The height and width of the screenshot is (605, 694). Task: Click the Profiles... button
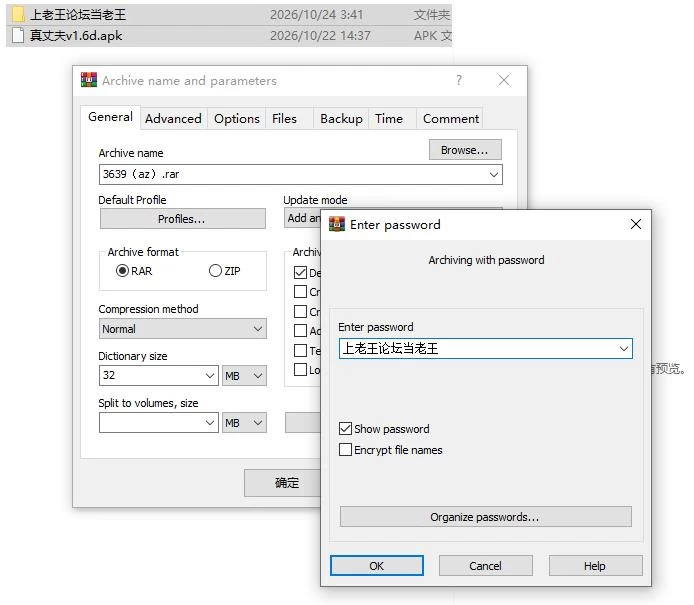click(182, 219)
